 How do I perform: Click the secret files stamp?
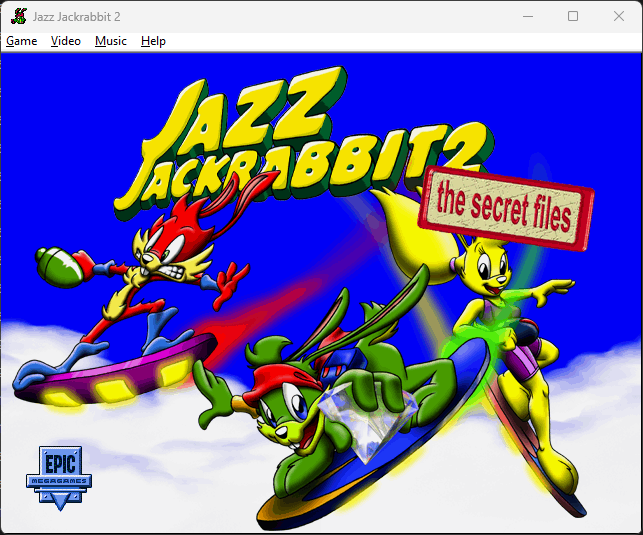[x=506, y=208]
